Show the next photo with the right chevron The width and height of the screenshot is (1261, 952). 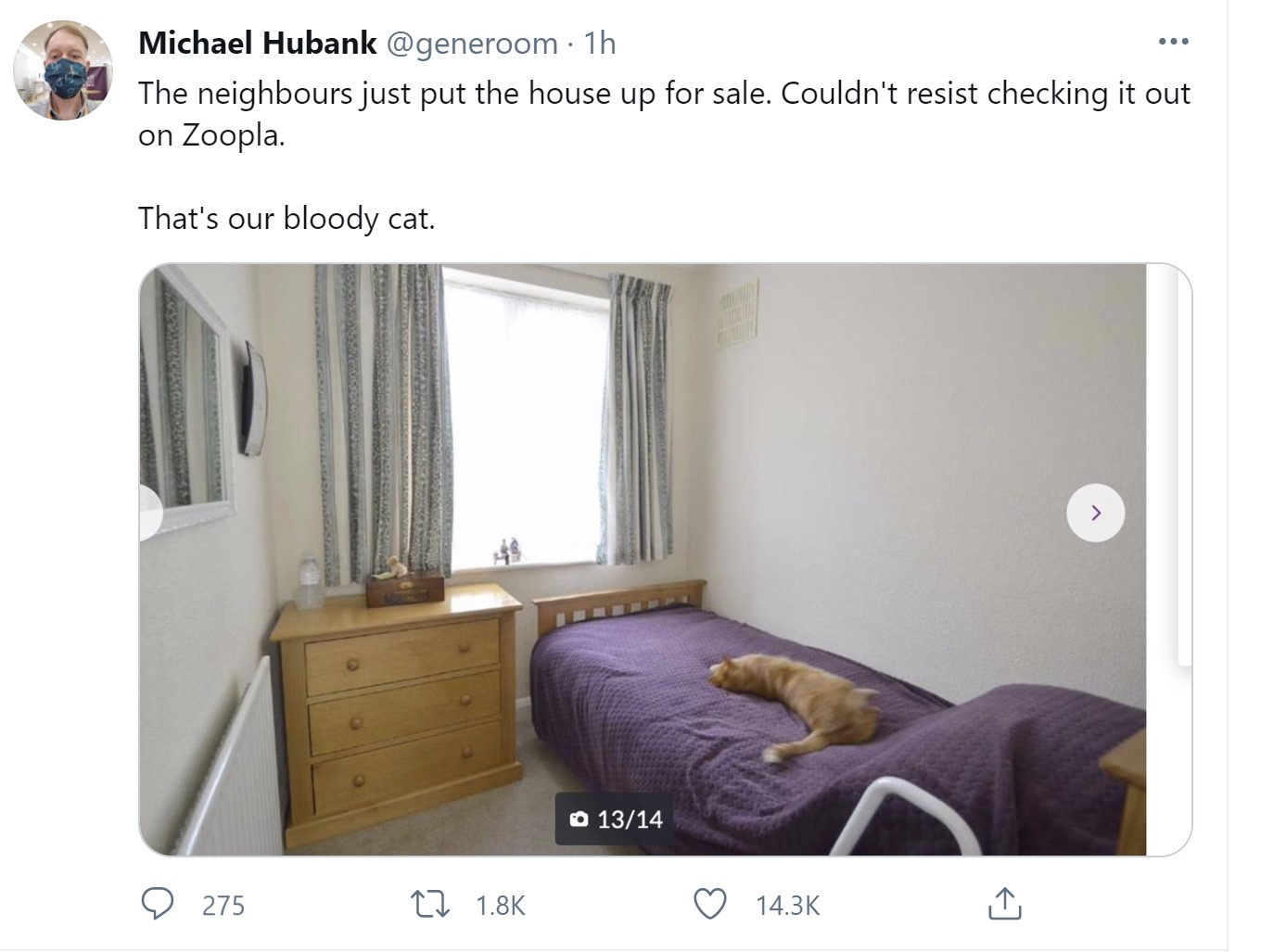[1096, 513]
